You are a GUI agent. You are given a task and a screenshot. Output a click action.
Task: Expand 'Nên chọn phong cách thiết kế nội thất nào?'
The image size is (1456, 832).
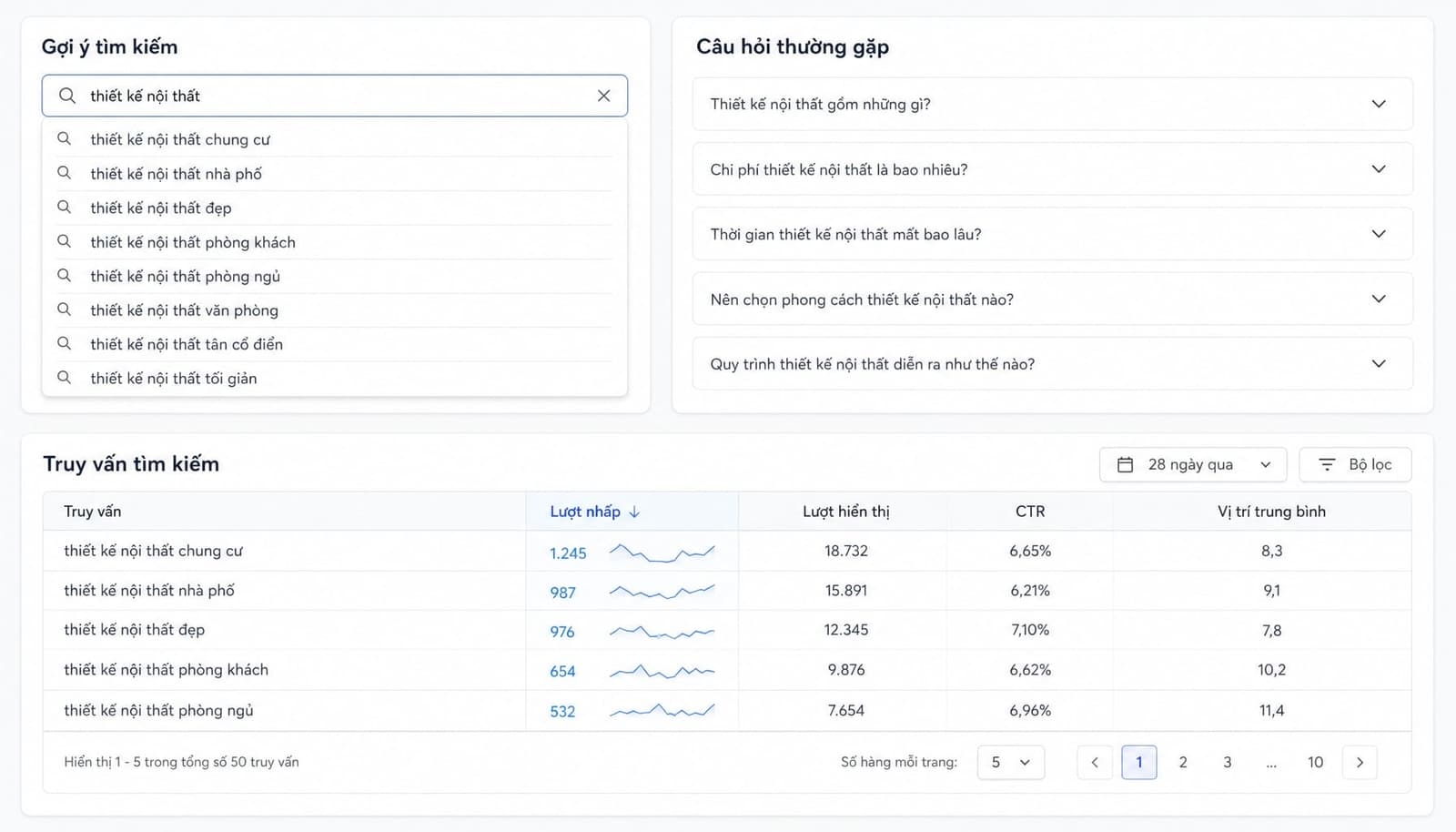[x=1053, y=299]
